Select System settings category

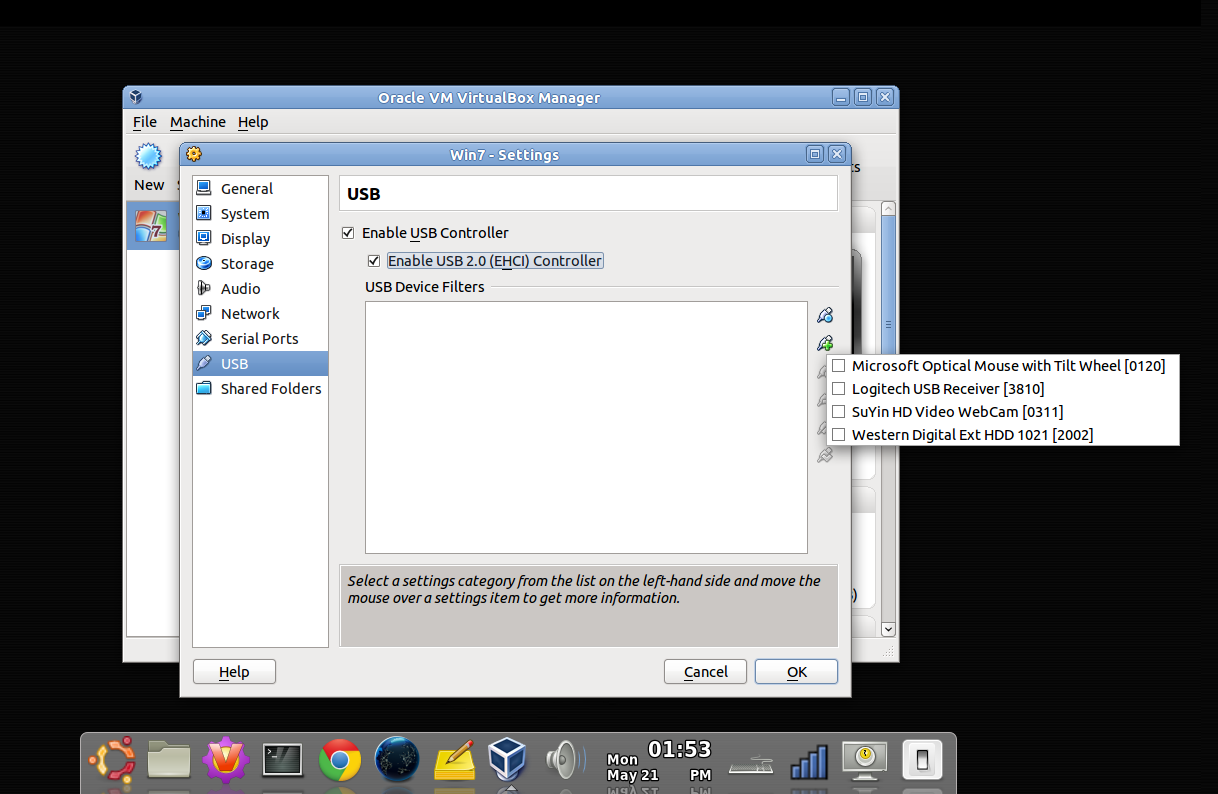click(260, 214)
